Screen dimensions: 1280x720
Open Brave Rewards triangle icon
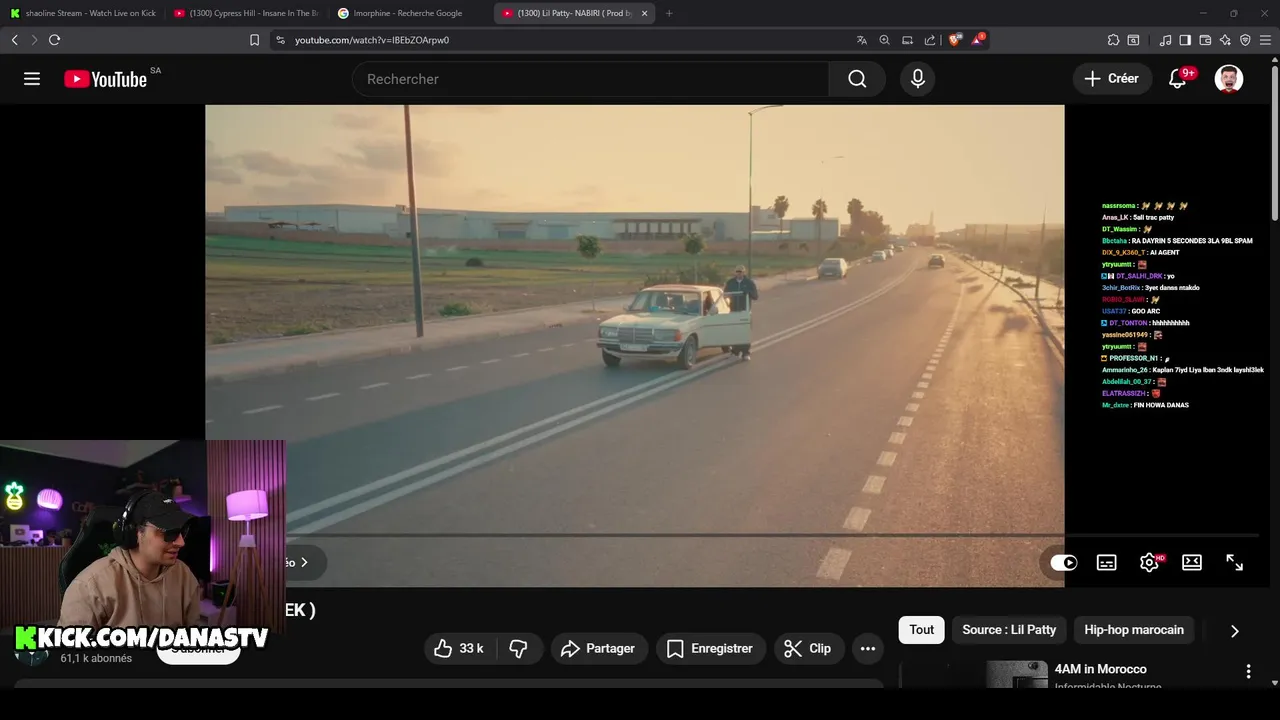pos(978,40)
